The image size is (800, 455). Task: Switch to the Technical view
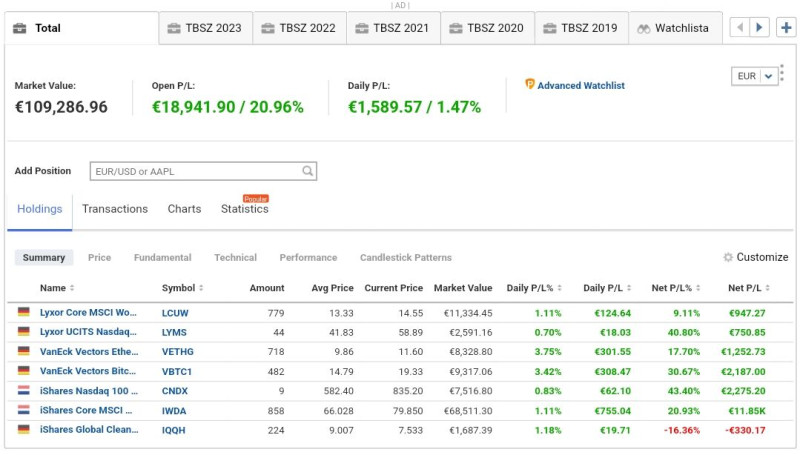coord(235,258)
